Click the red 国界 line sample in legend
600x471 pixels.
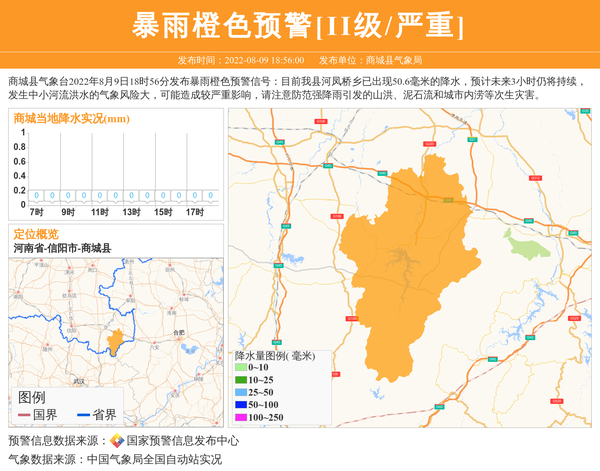(24, 415)
